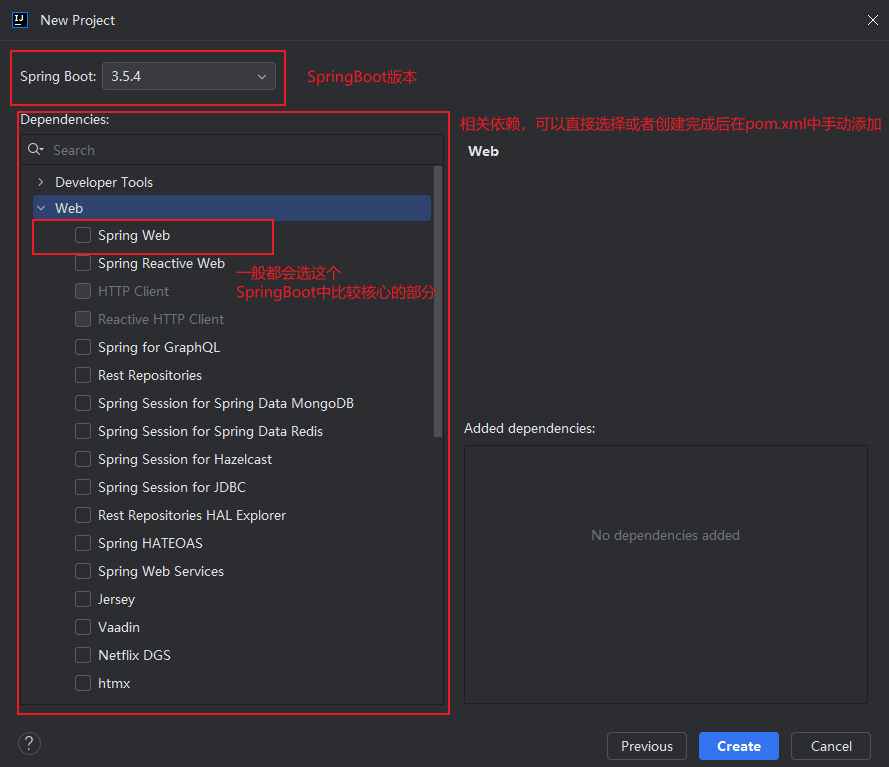Go back with the Previous button
The width and height of the screenshot is (889, 767).
point(647,746)
